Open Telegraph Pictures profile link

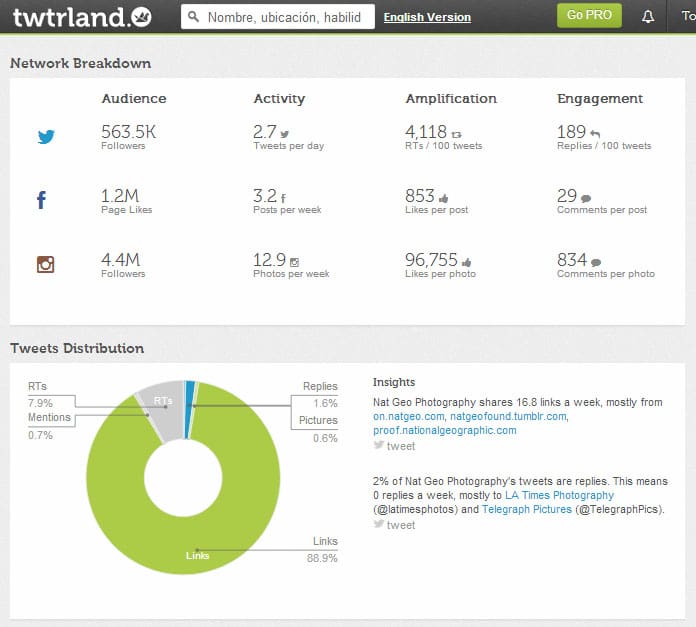(x=527, y=509)
